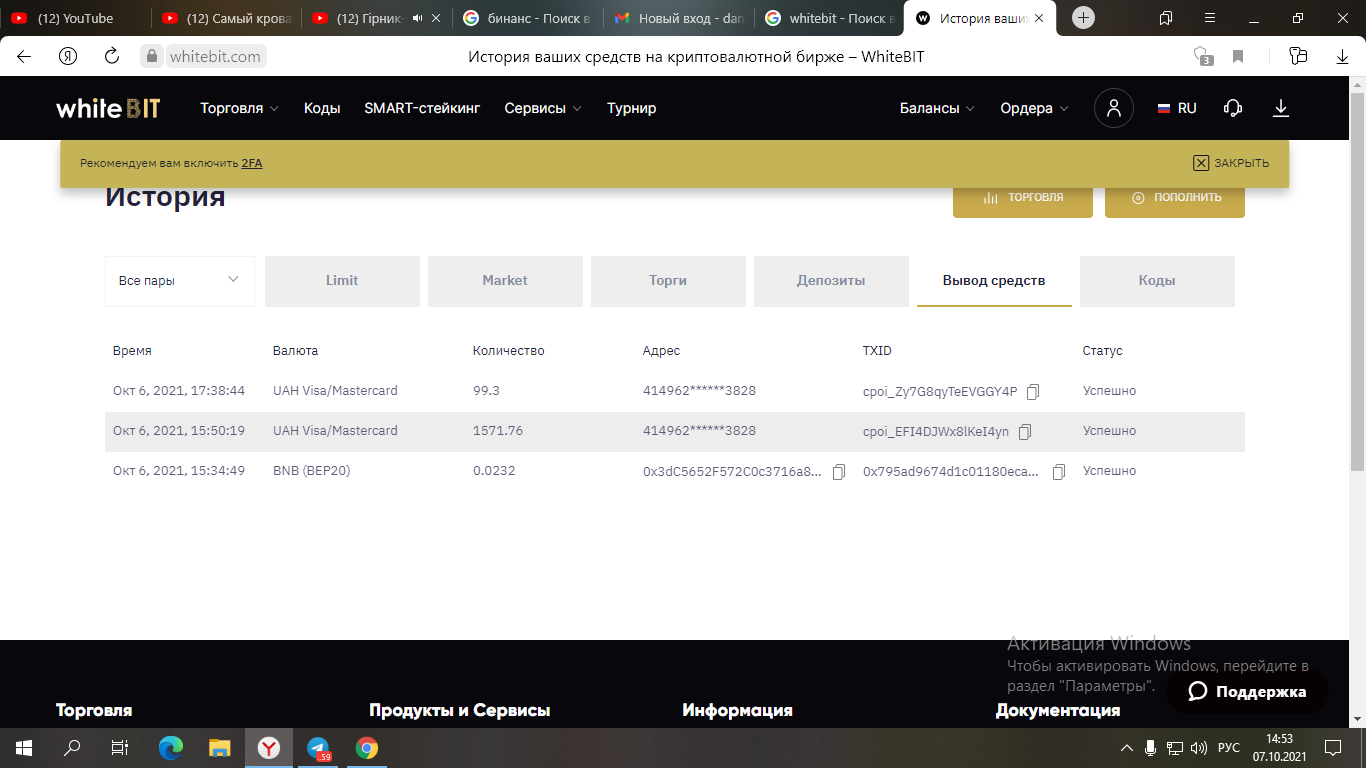
Task: Switch to the Market tab
Action: [505, 281]
